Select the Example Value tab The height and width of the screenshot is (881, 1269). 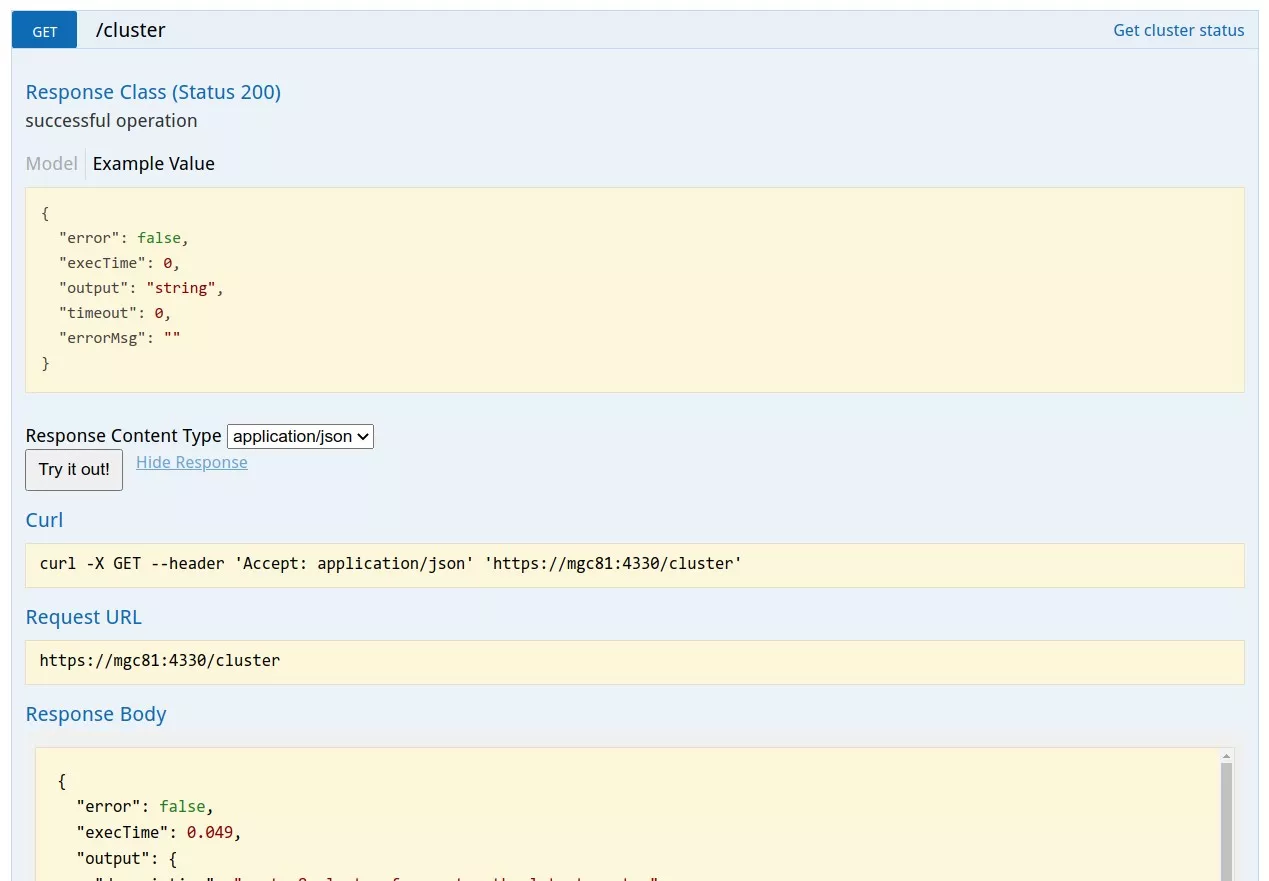(x=153, y=163)
